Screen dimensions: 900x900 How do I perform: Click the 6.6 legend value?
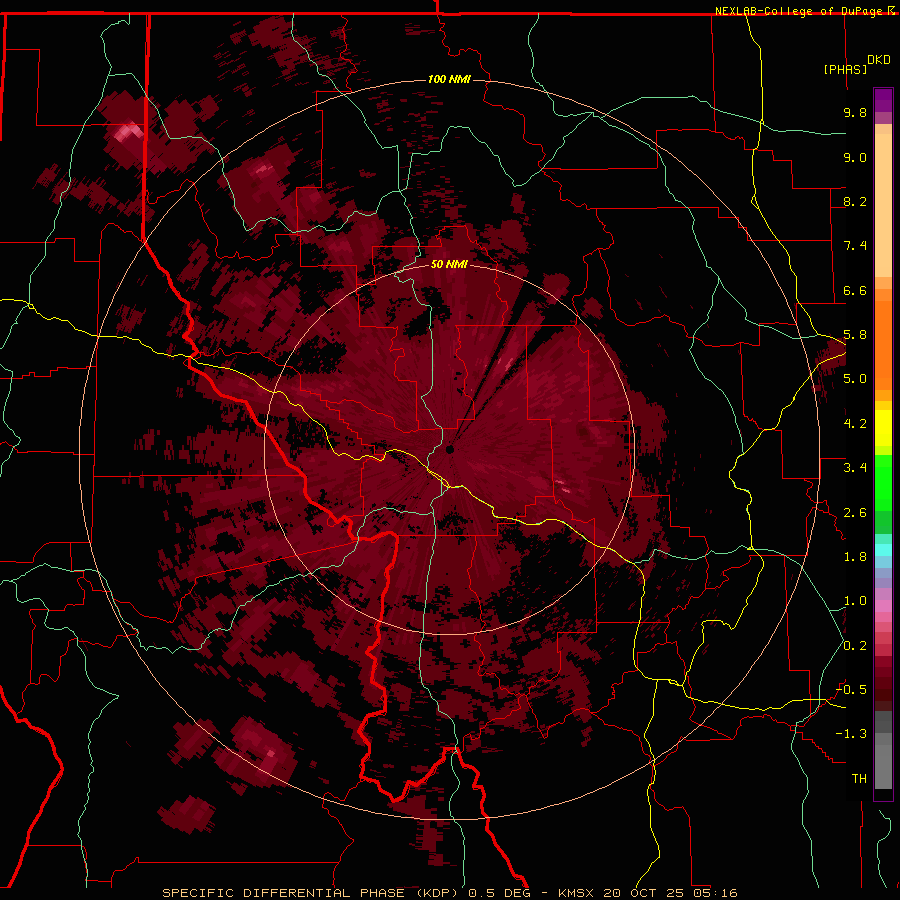855,290
